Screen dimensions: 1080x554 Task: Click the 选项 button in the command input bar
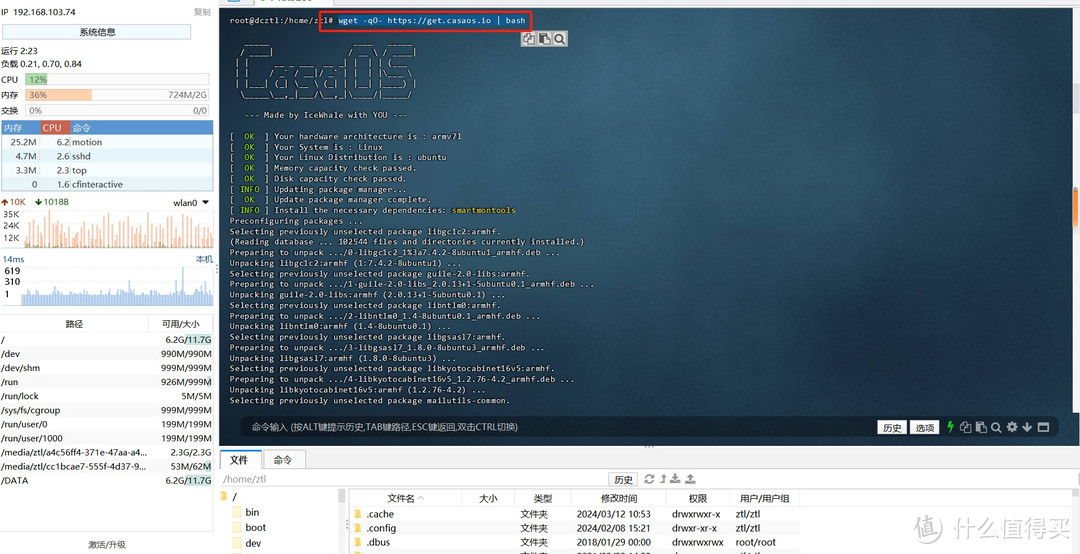[924, 427]
